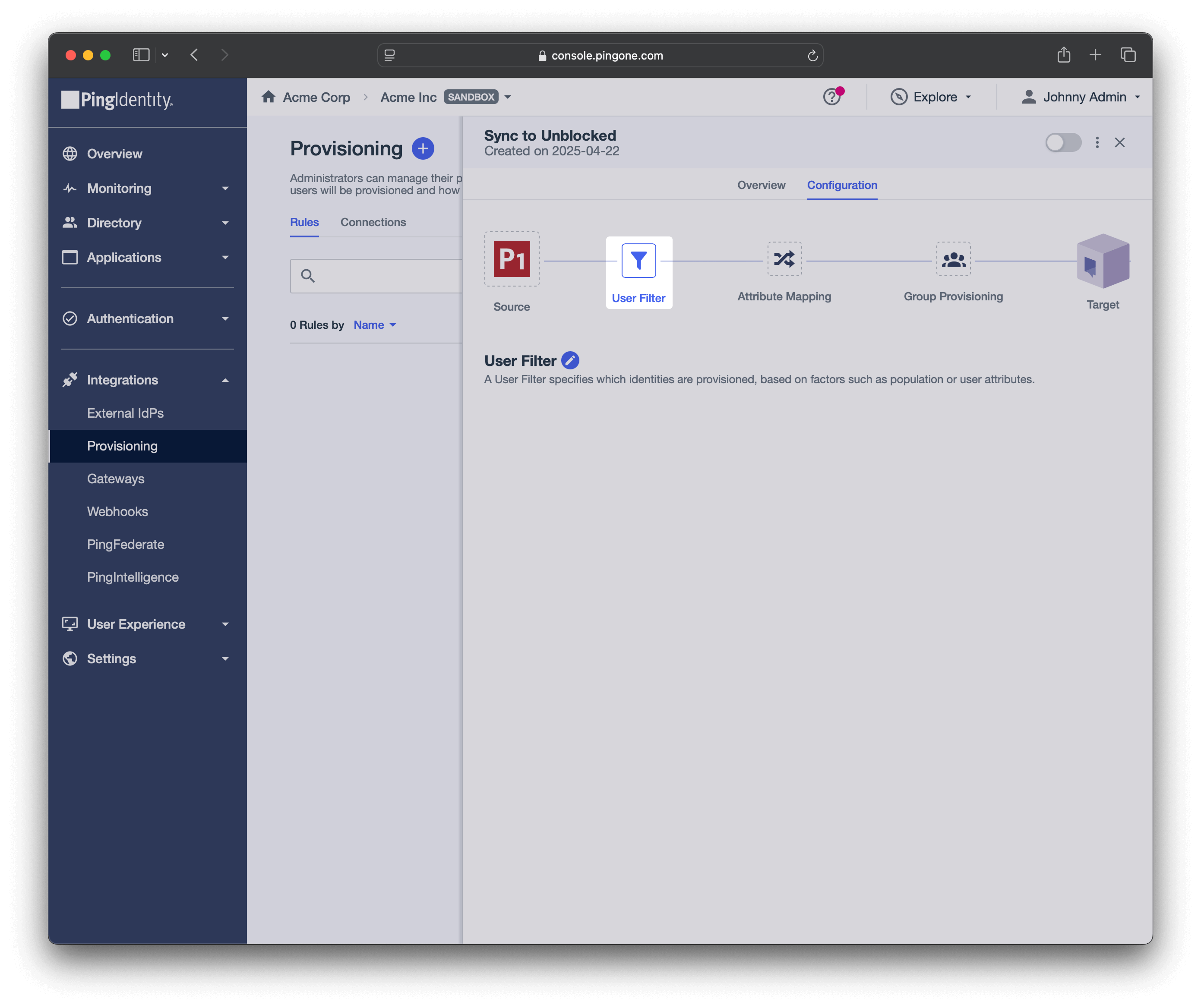Show Safari's tab overview icon
Screen dimensions: 1201x1008
point(1128,55)
